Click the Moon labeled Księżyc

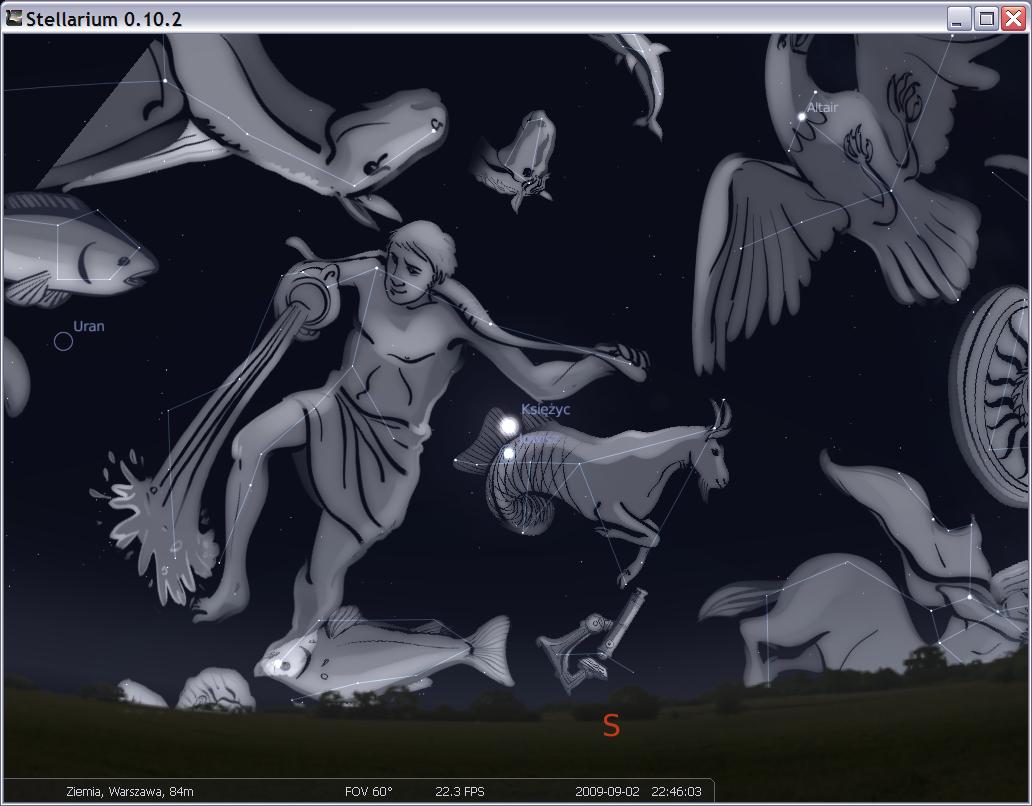(x=509, y=428)
